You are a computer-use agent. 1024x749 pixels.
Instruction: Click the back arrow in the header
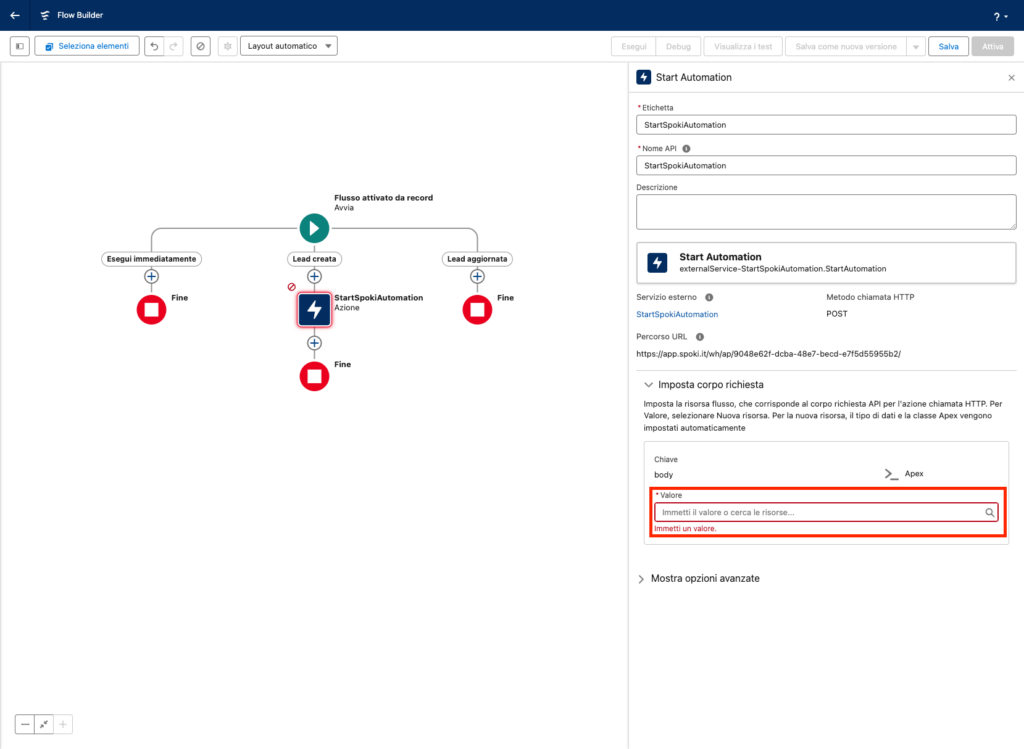(15, 15)
